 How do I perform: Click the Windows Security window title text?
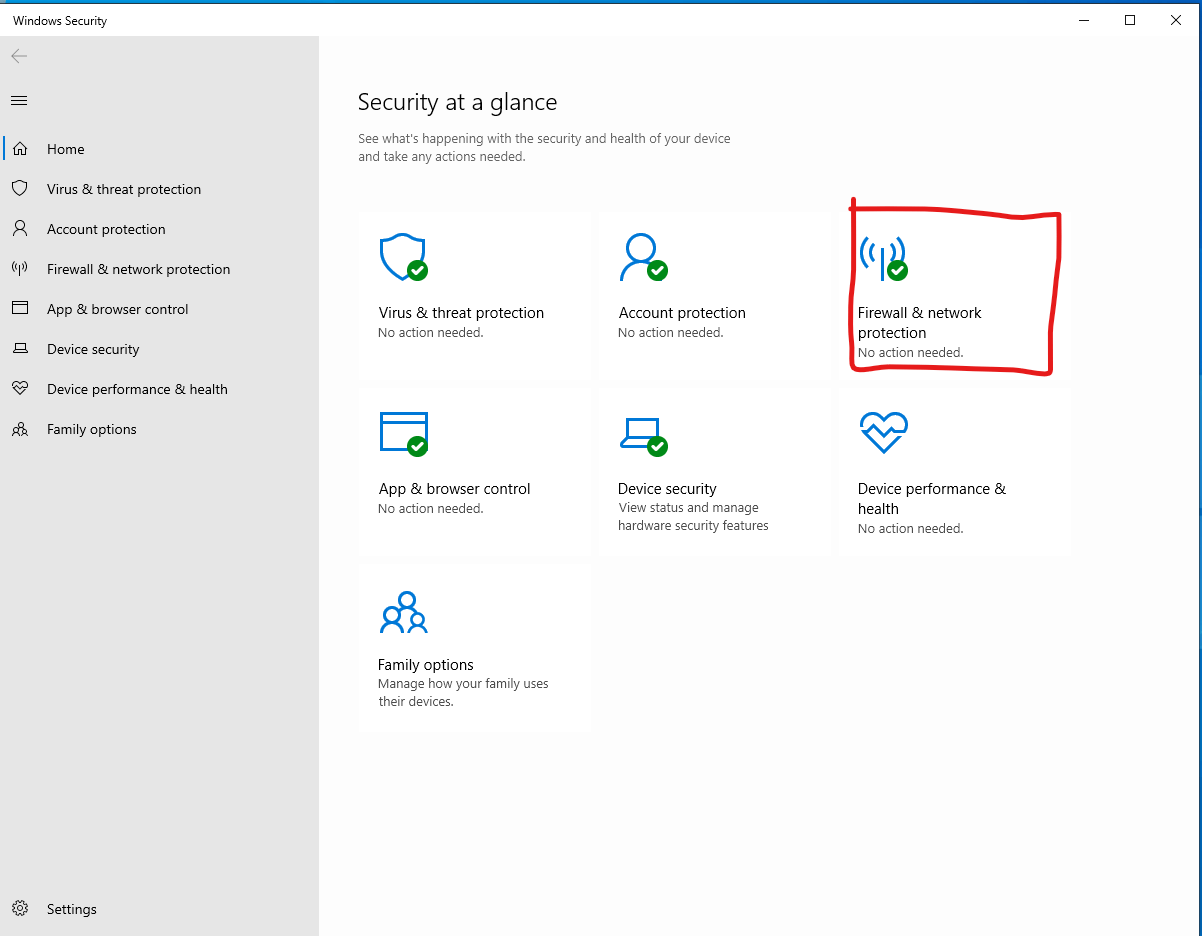[x=60, y=21]
